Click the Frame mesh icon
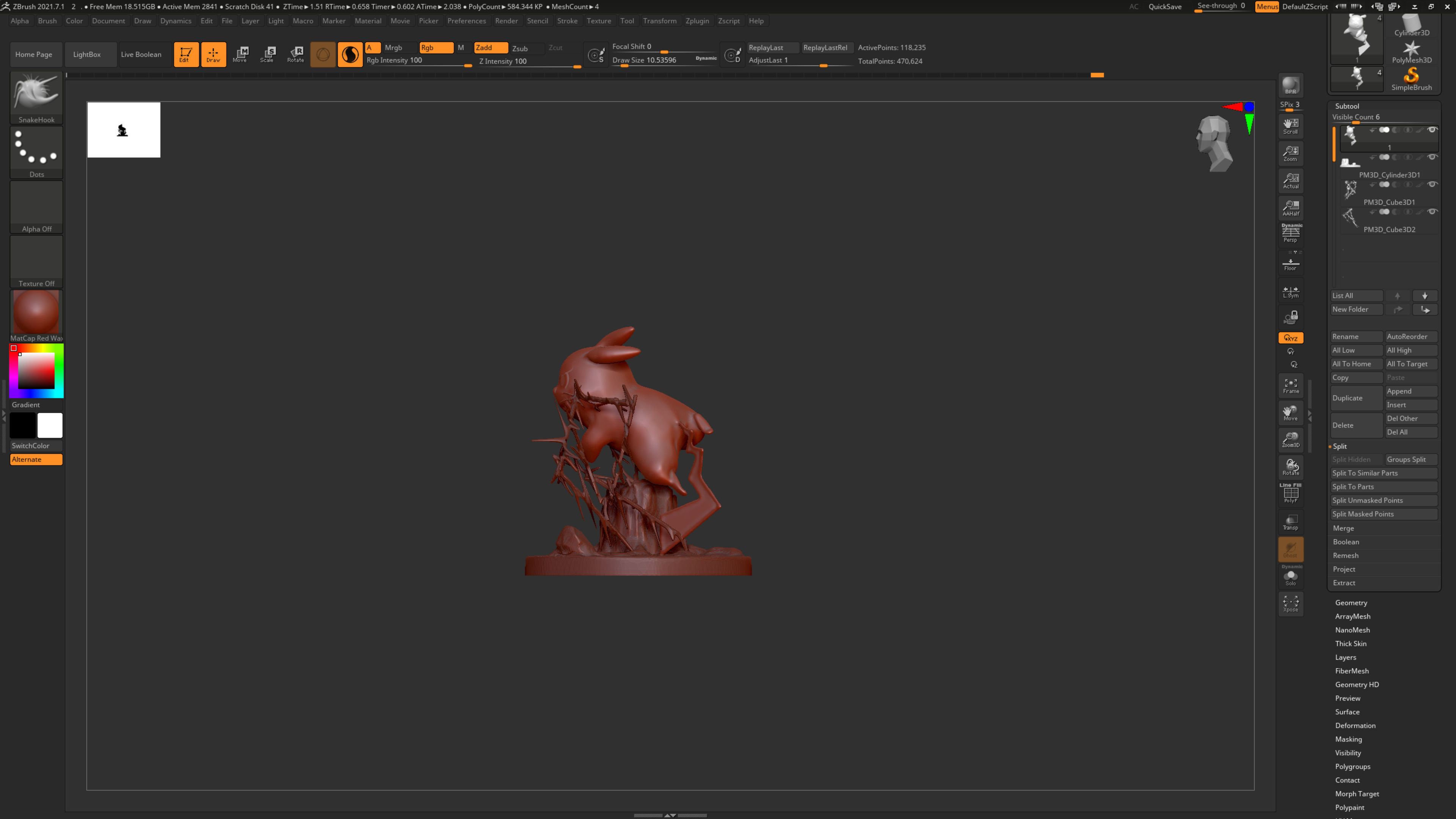Screen dimensions: 1456x819 click(1290, 386)
